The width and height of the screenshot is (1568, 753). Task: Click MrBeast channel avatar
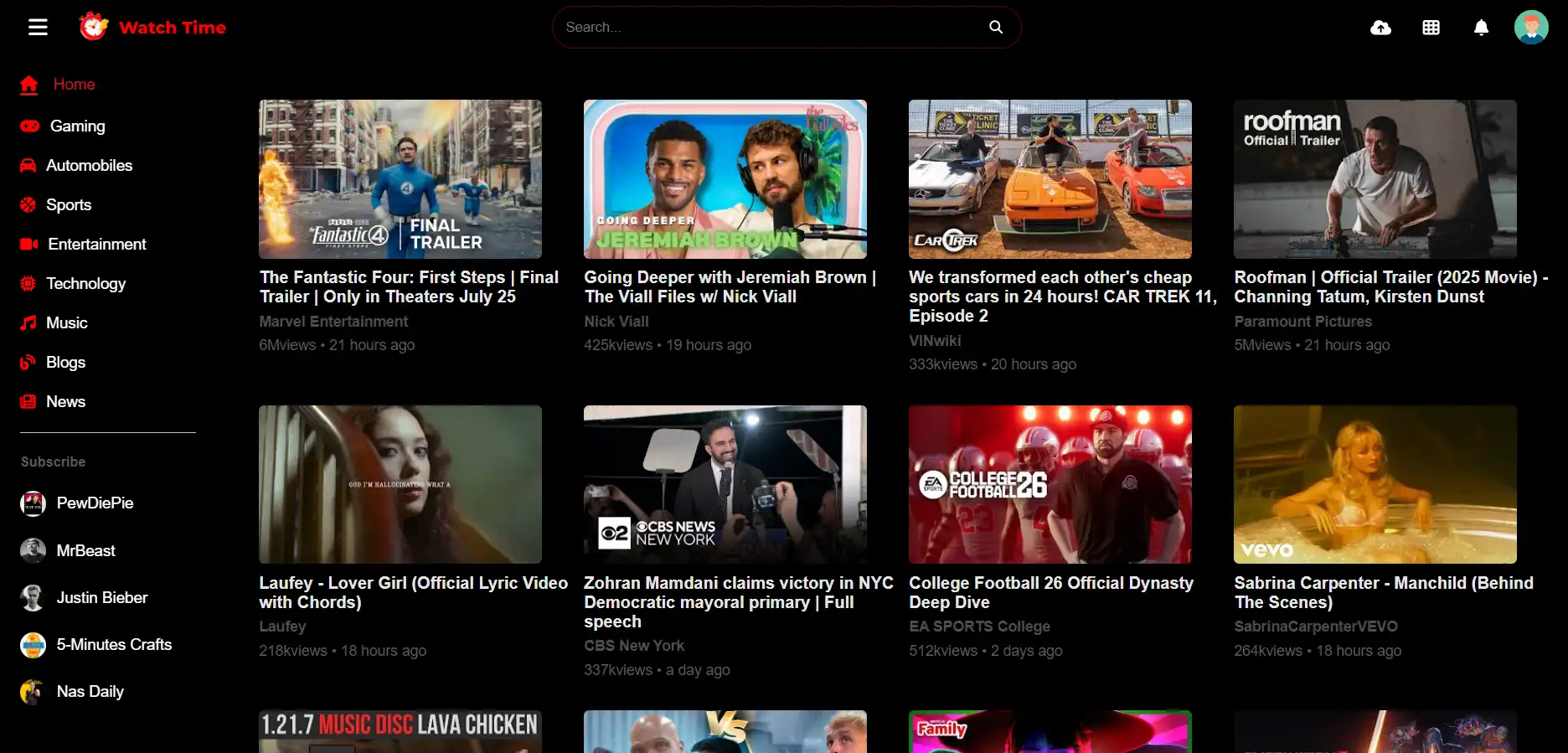(x=33, y=550)
